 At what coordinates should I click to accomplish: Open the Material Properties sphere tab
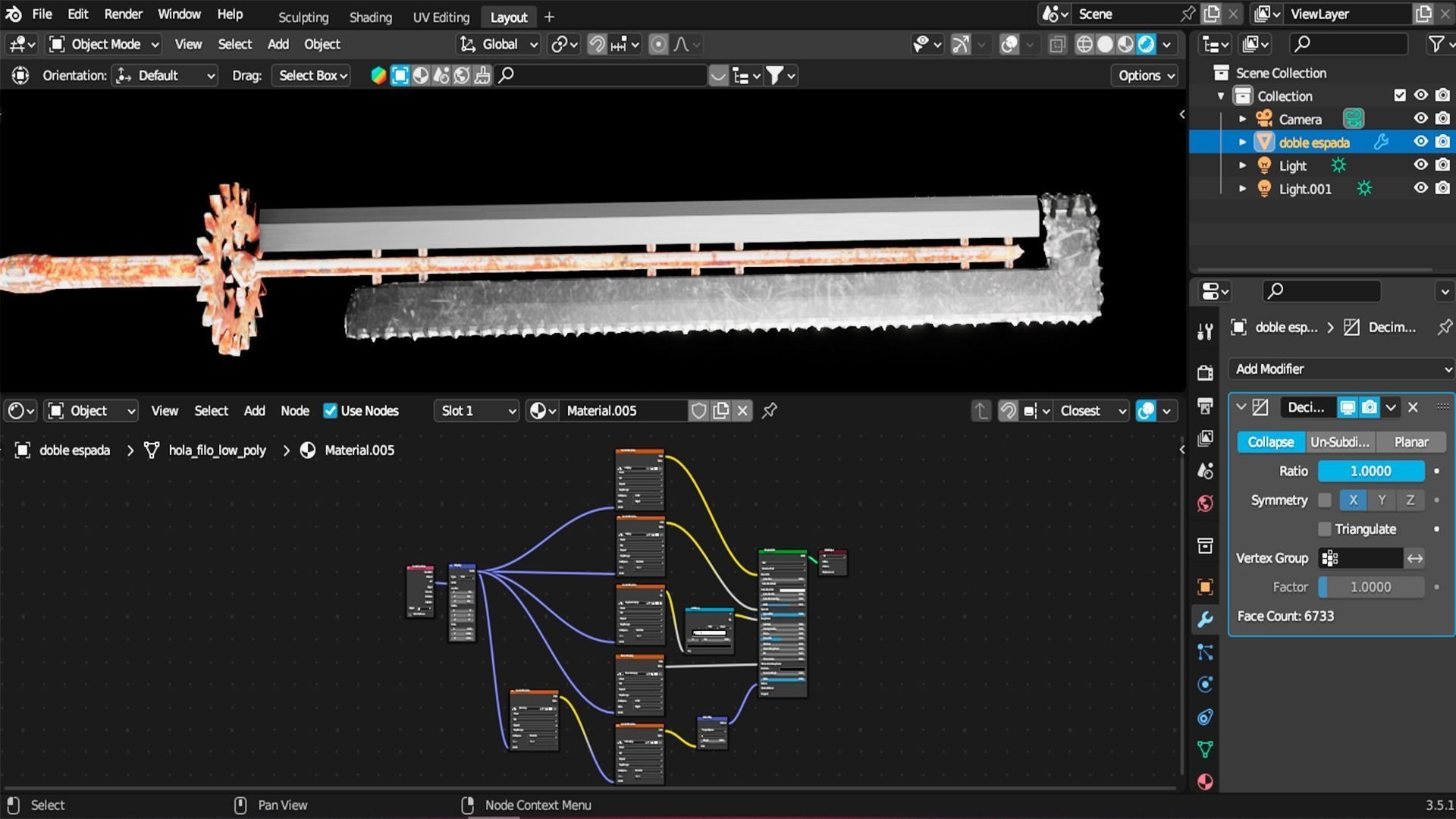coord(1205,781)
